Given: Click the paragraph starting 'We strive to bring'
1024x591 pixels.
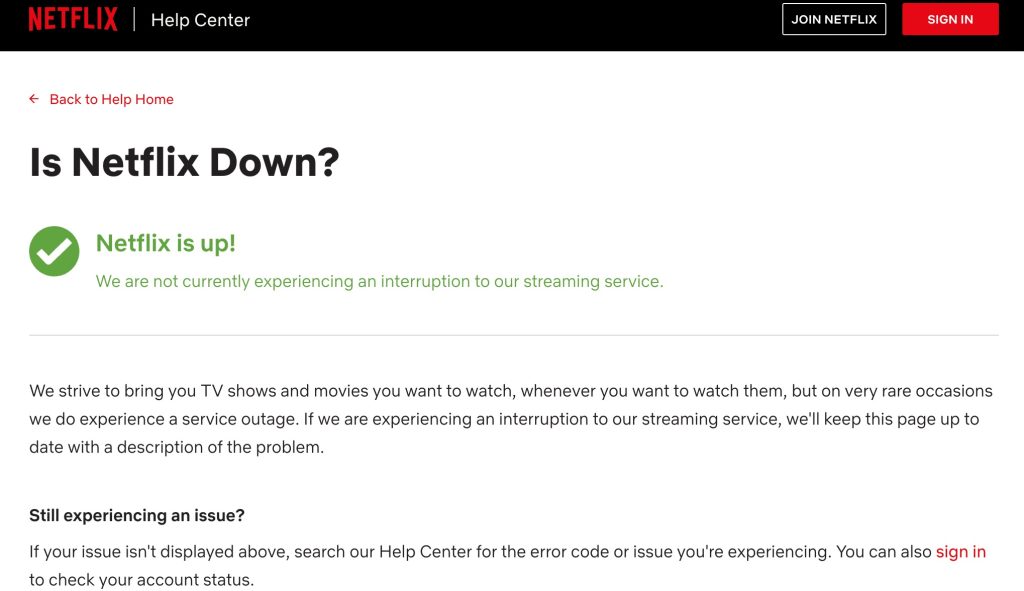Looking at the screenshot, I should tap(511, 419).
